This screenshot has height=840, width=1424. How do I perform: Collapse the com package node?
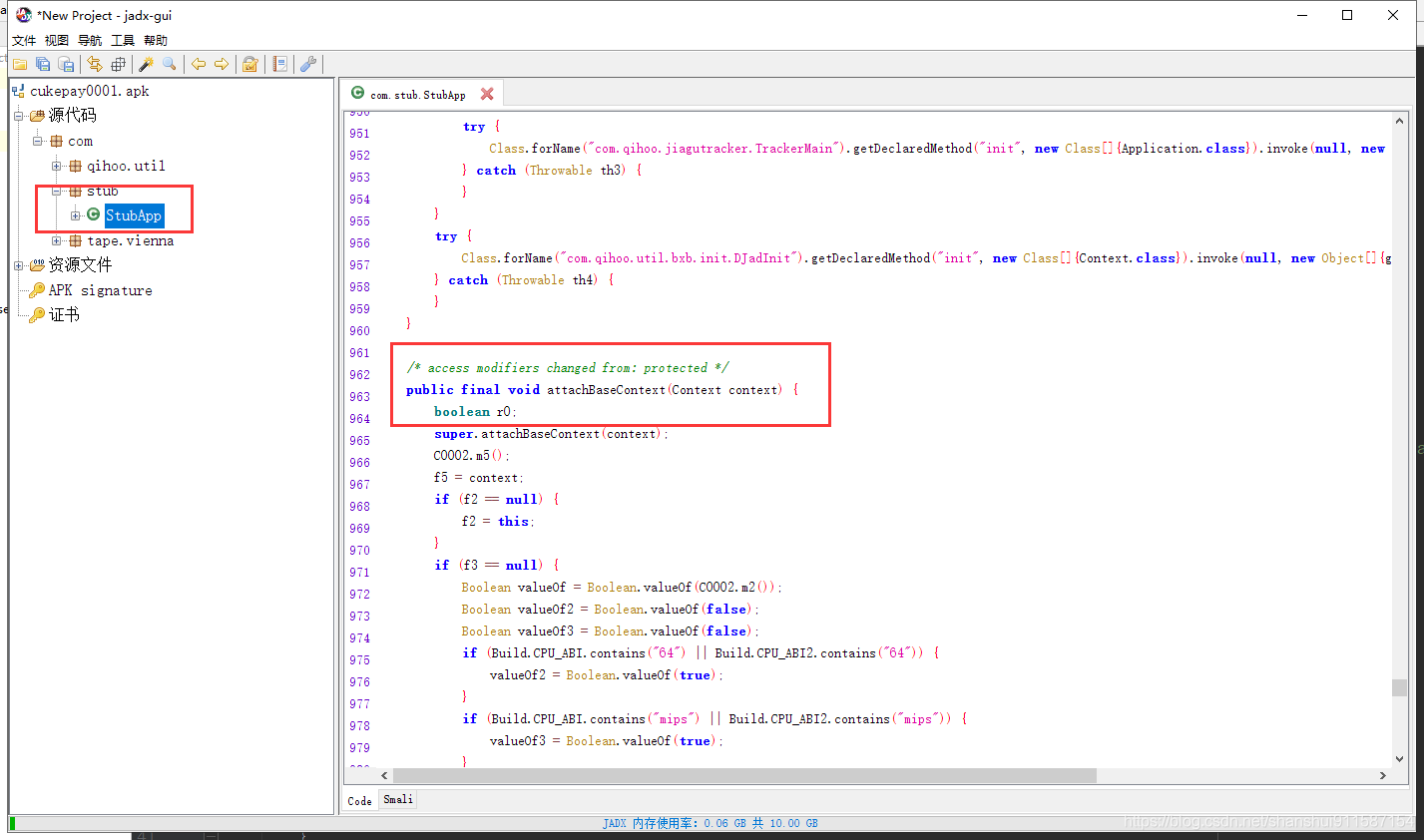point(37,141)
